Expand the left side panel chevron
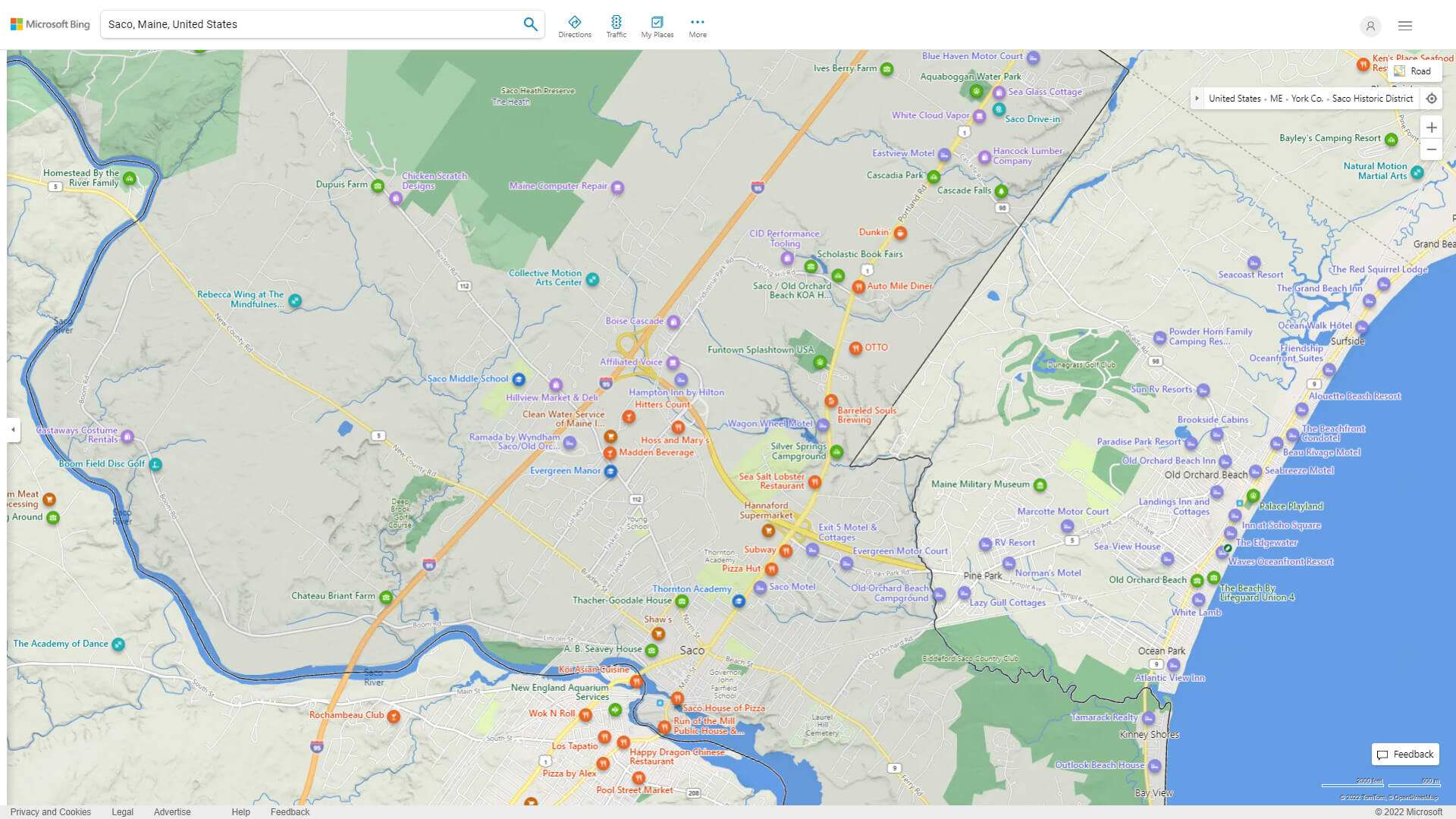The height and width of the screenshot is (819, 1456). (x=12, y=430)
